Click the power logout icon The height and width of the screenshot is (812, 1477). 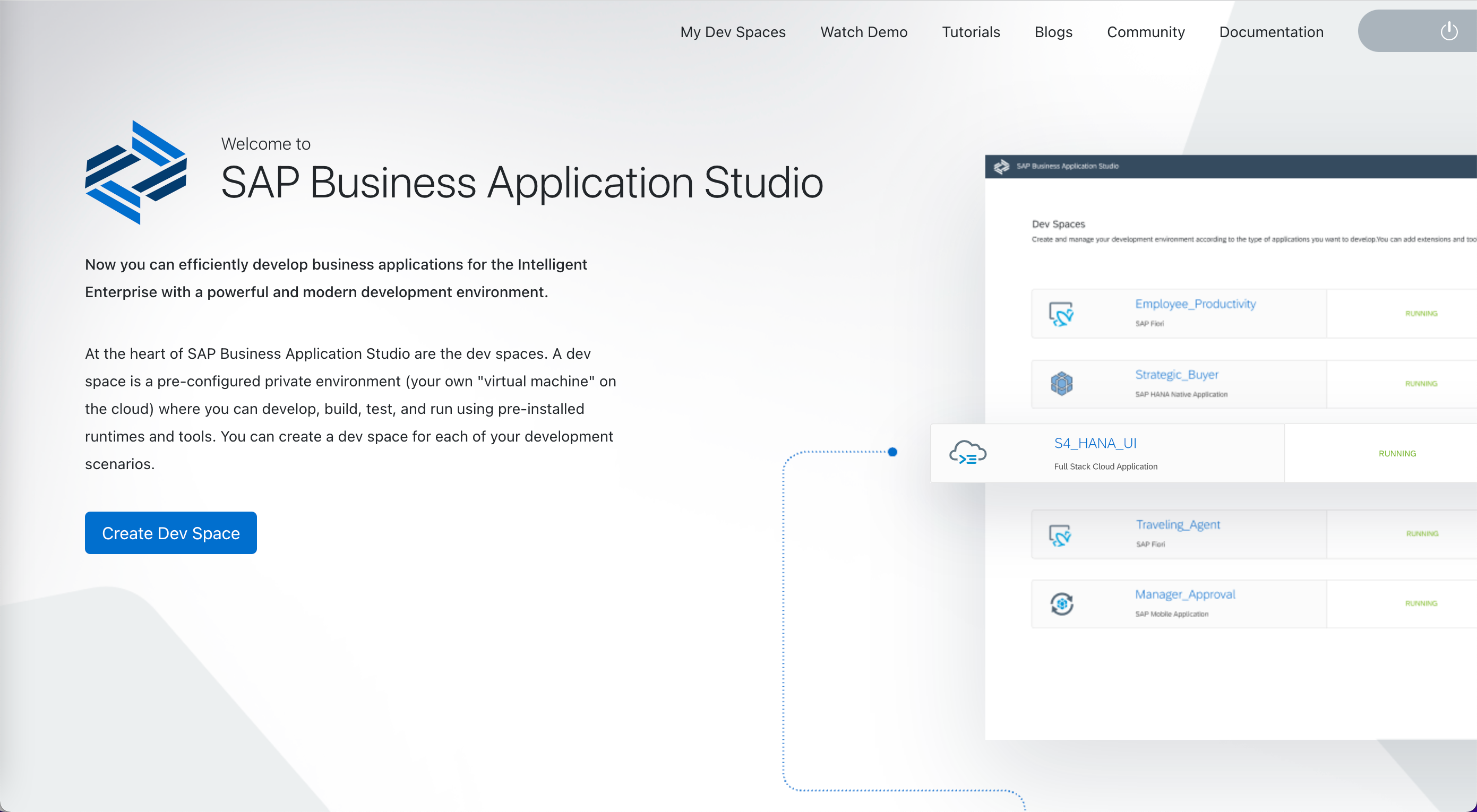click(x=1449, y=31)
